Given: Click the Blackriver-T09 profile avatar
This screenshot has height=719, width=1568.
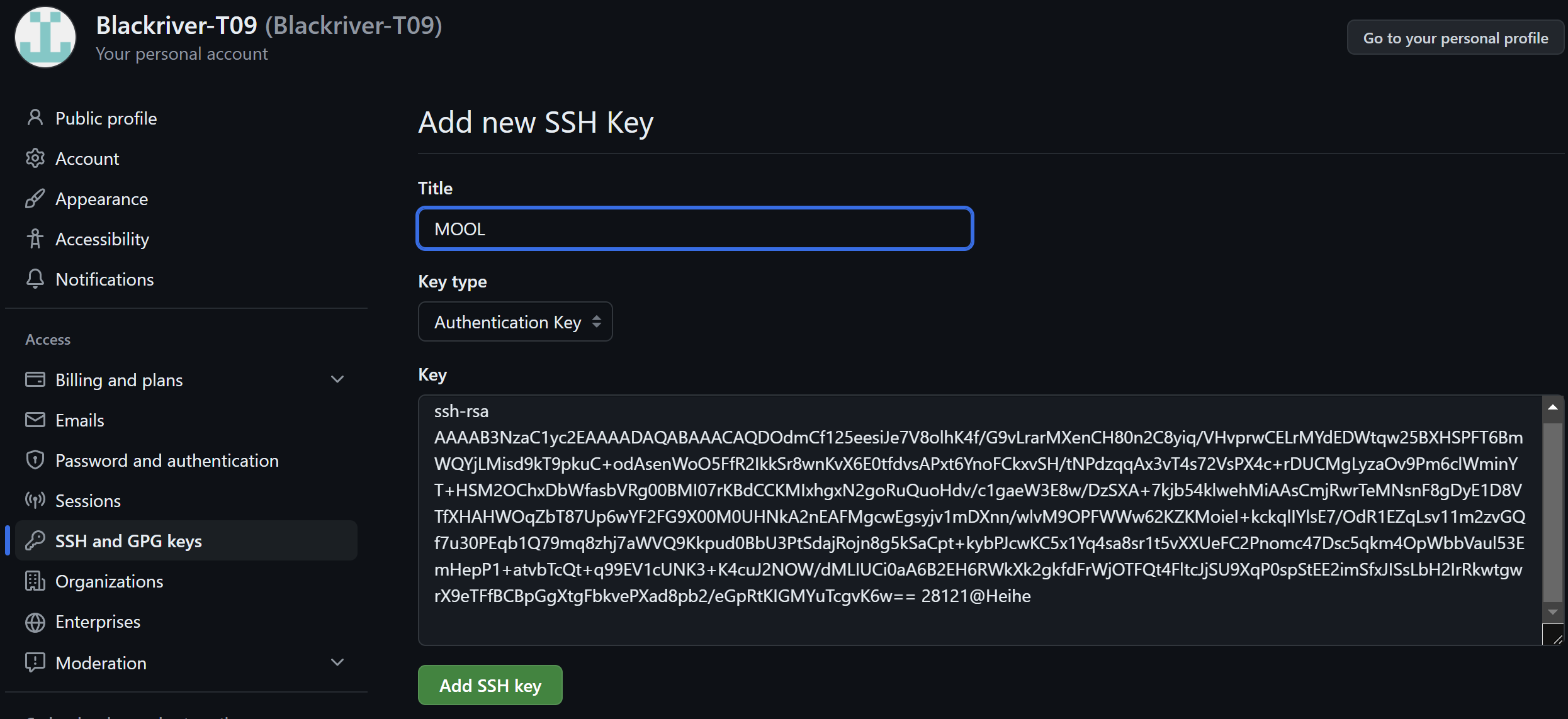Looking at the screenshot, I should (x=45, y=37).
